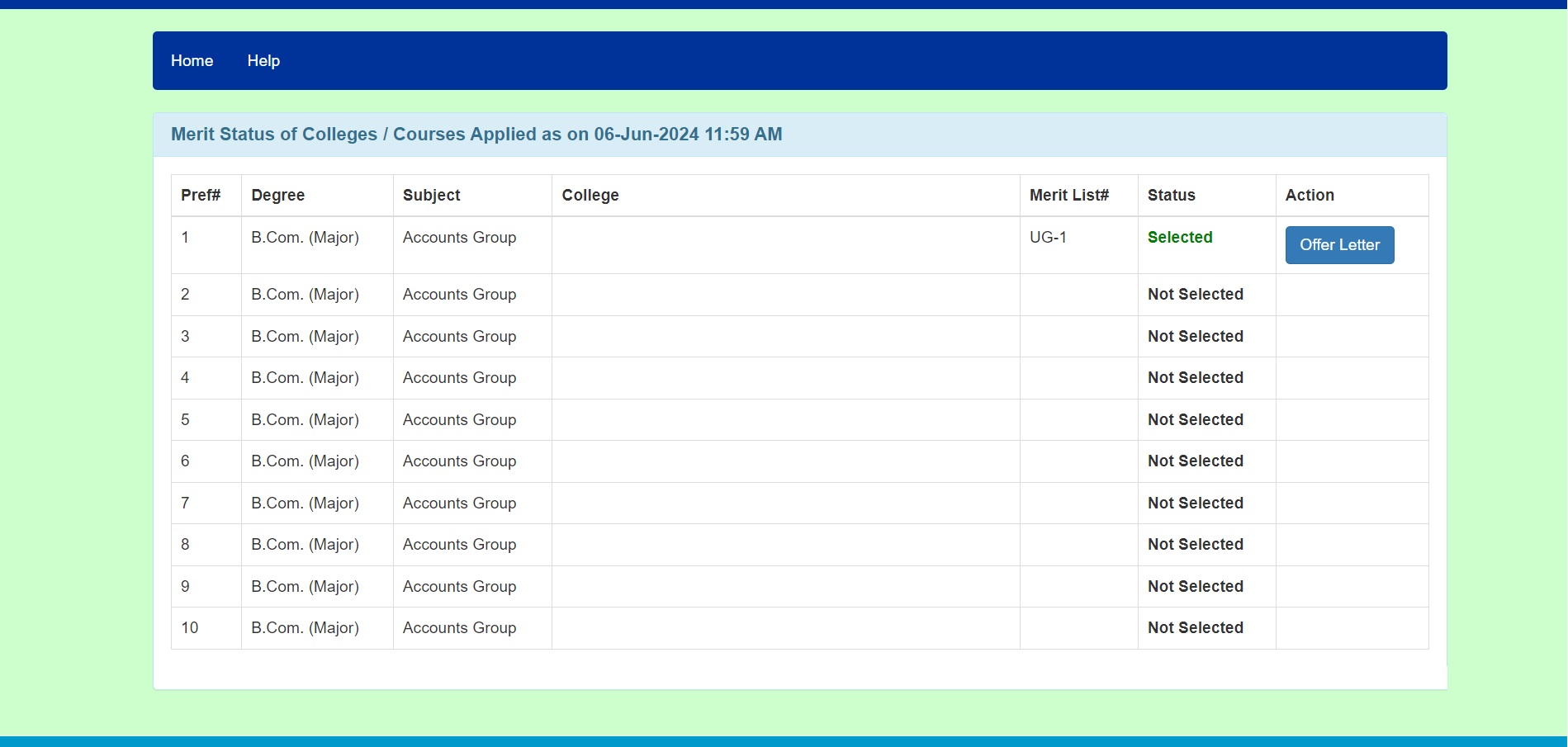The height and width of the screenshot is (747, 1568).
Task: Click the Merit List# column header
Action: click(x=1068, y=196)
